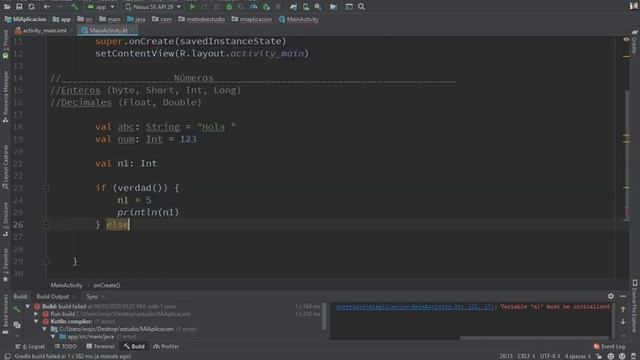Toggle the Gradle side panel on right edge
640x360 pixels.
[x=635, y=42]
